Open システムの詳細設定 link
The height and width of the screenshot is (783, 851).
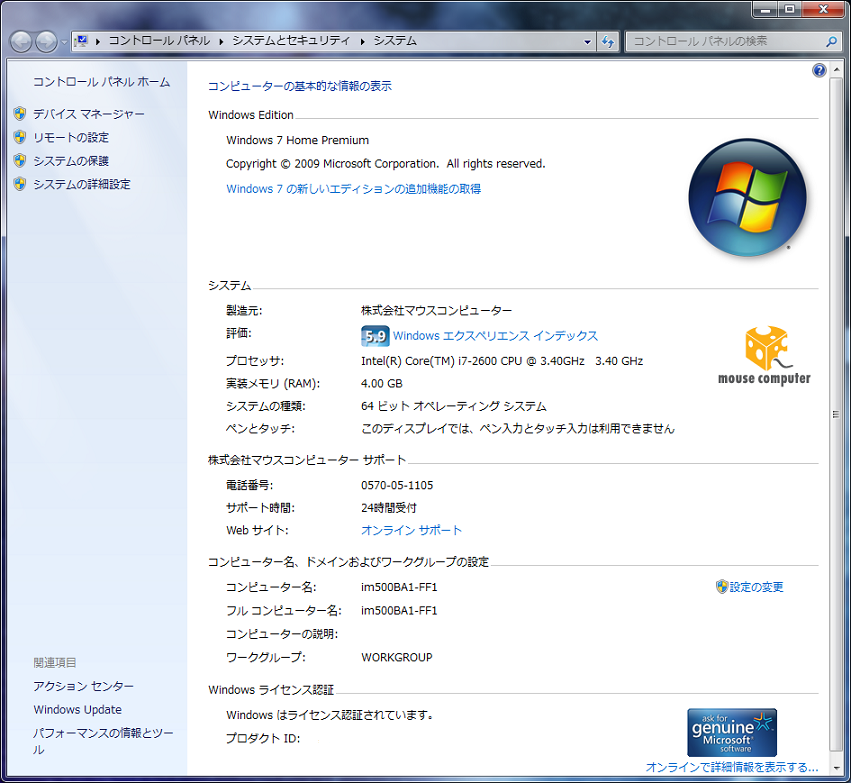click(82, 184)
